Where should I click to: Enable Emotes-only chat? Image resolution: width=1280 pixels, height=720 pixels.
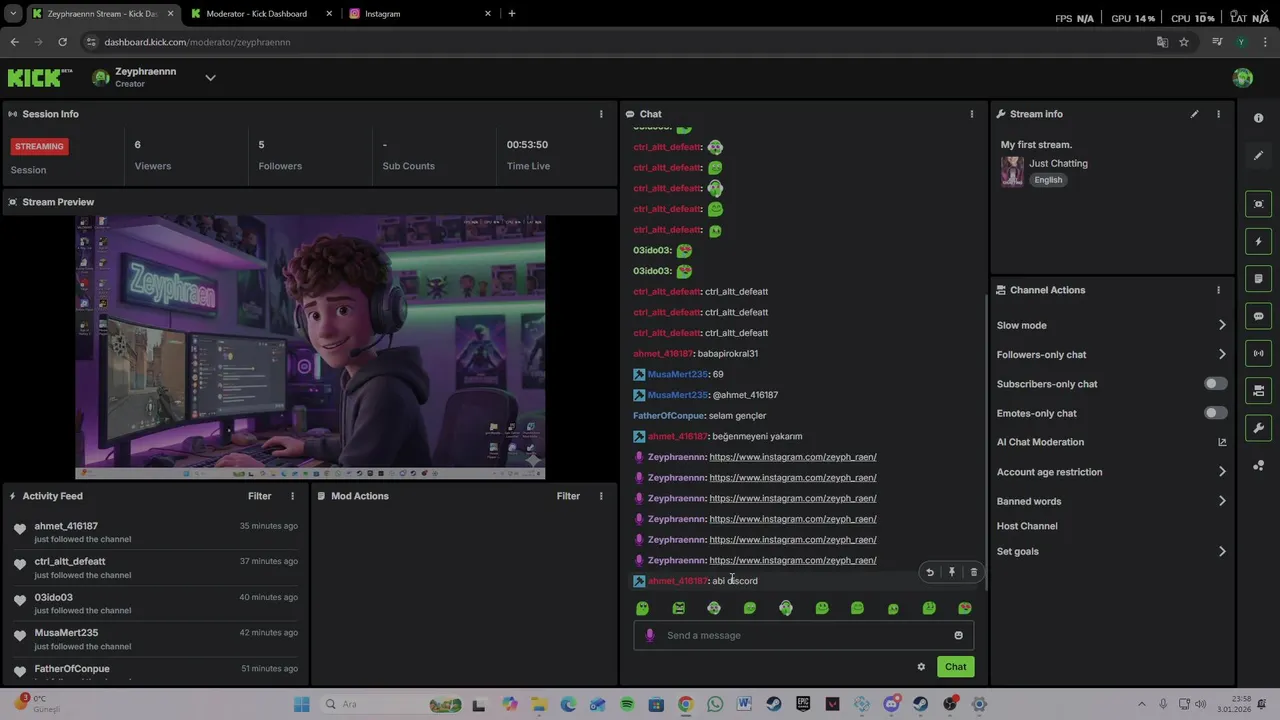tap(1215, 413)
